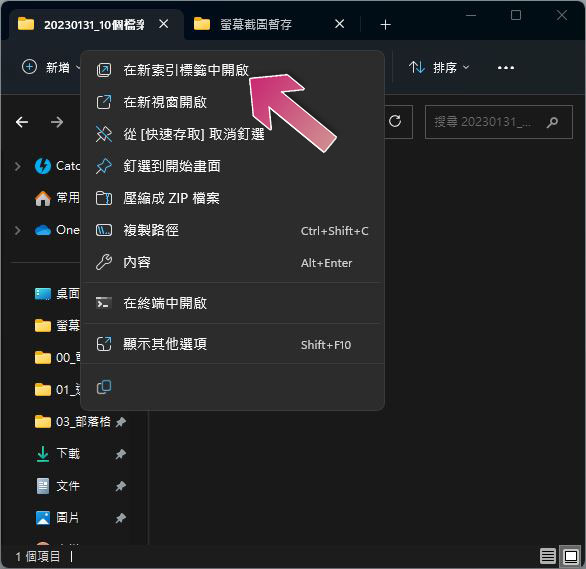Open the Catch item in sidebar
Image resolution: width=586 pixels, height=569 pixels.
tap(57, 166)
